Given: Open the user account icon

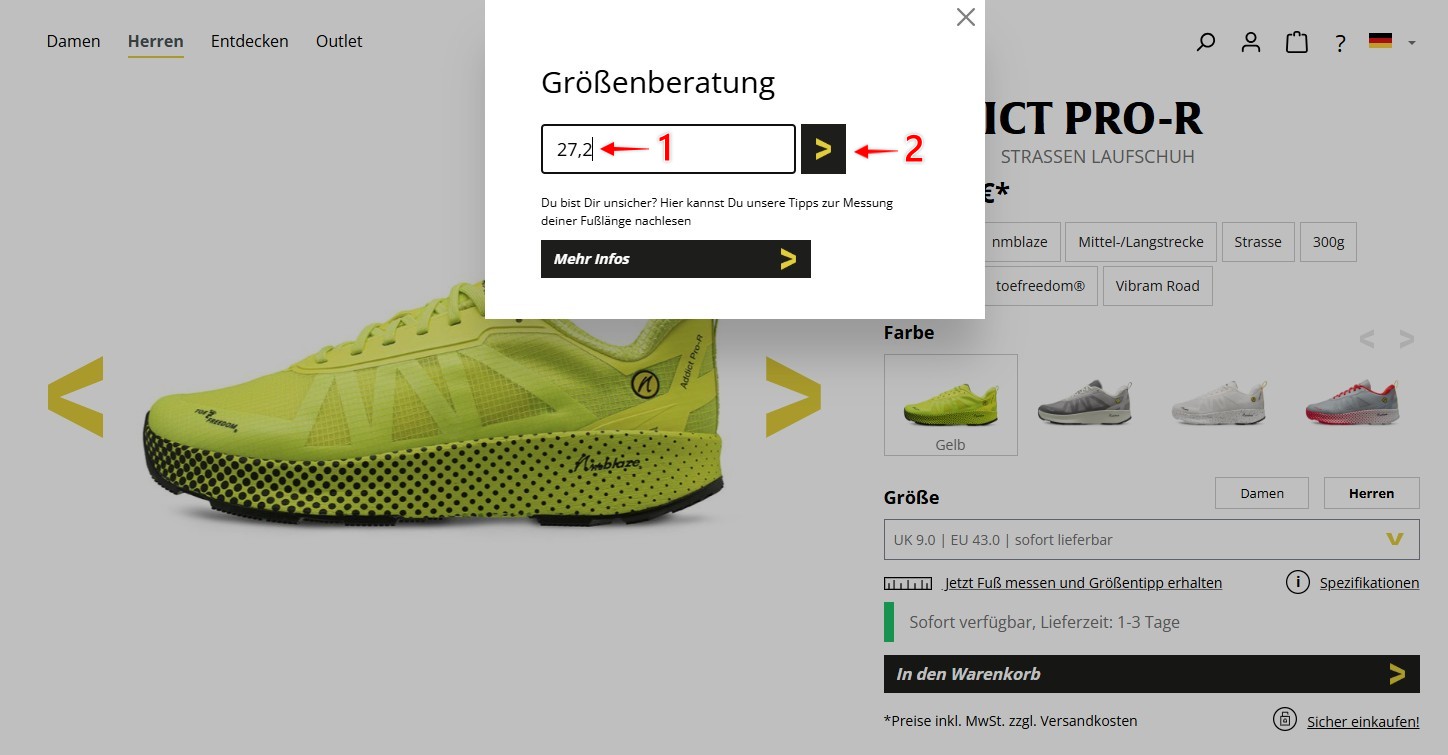Looking at the screenshot, I should point(1251,42).
